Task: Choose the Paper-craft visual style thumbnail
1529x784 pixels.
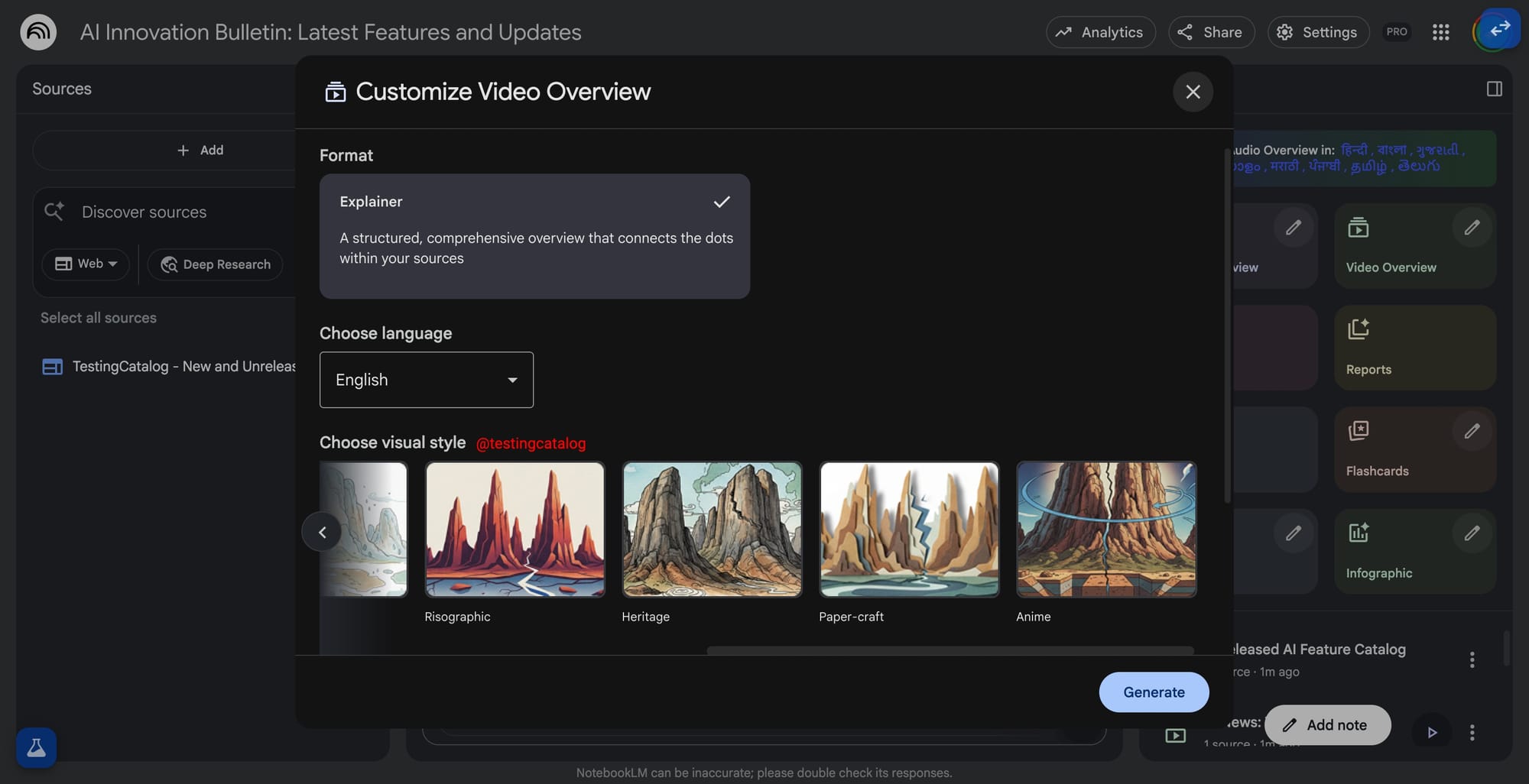Action: [x=909, y=529]
